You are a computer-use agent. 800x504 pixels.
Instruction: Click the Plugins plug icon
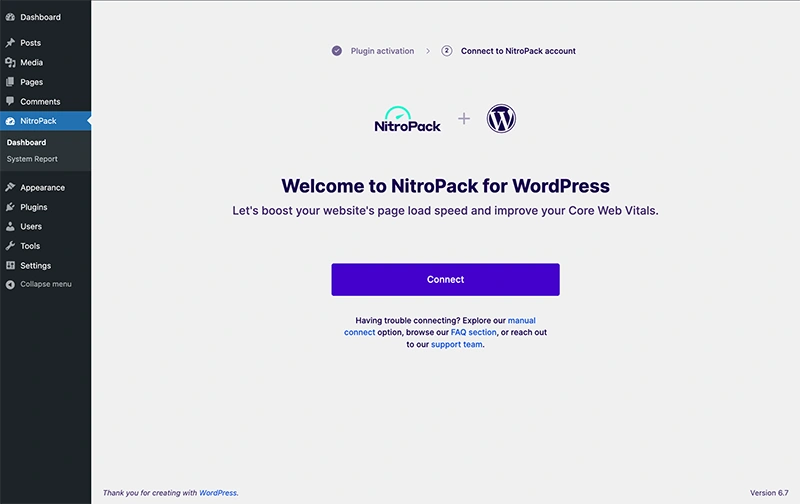pyautogui.click(x=10, y=207)
